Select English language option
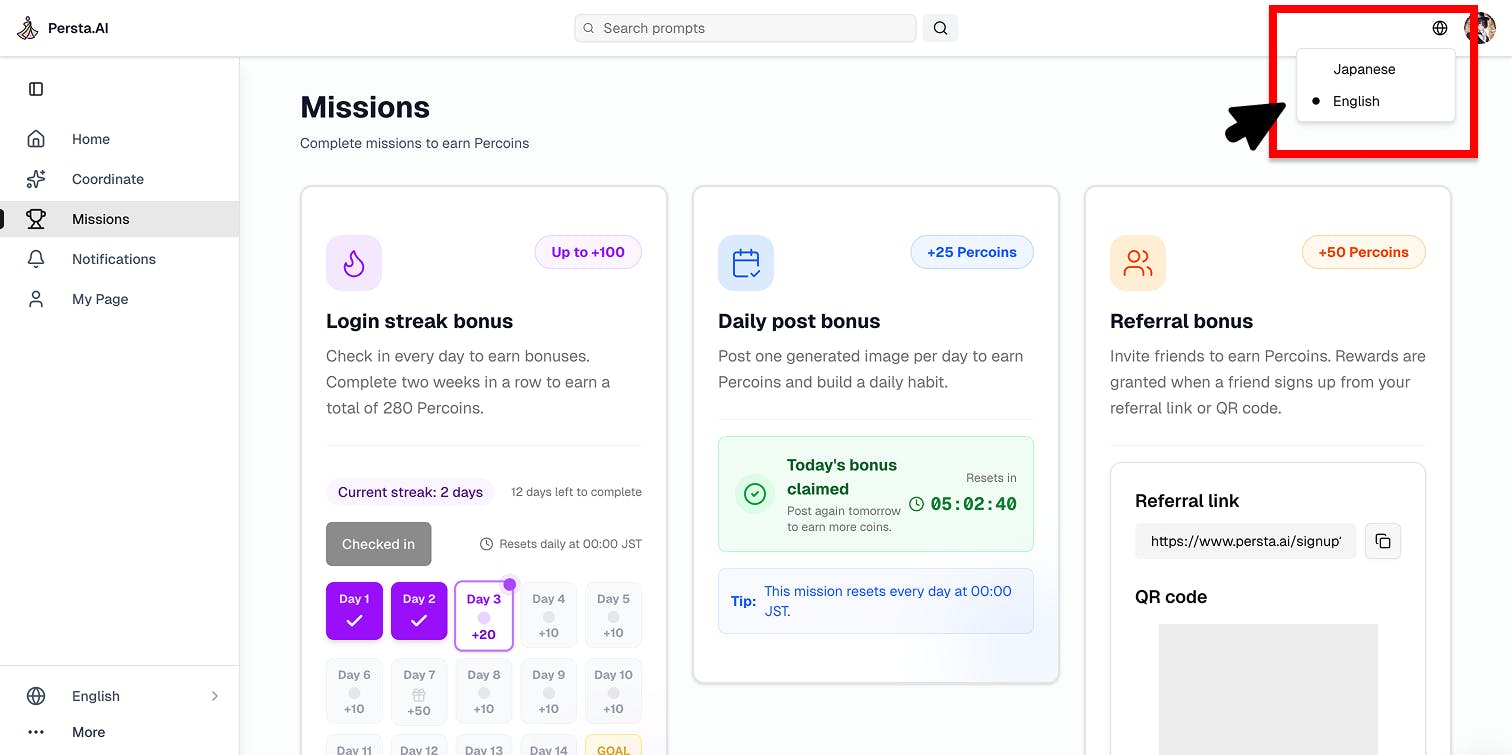1512x755 pixels. pos(1356,101)
